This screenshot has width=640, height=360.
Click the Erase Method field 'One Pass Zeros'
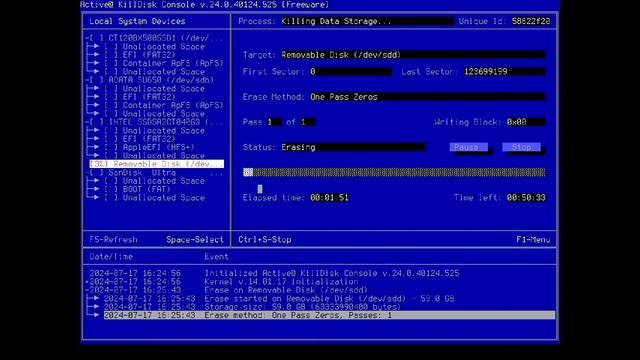428,97
